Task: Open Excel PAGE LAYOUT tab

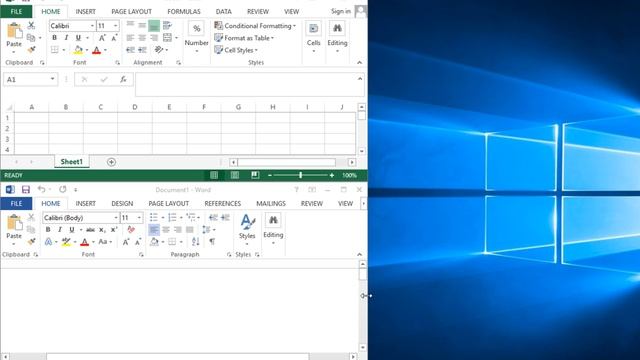Action: pos(131,11)
